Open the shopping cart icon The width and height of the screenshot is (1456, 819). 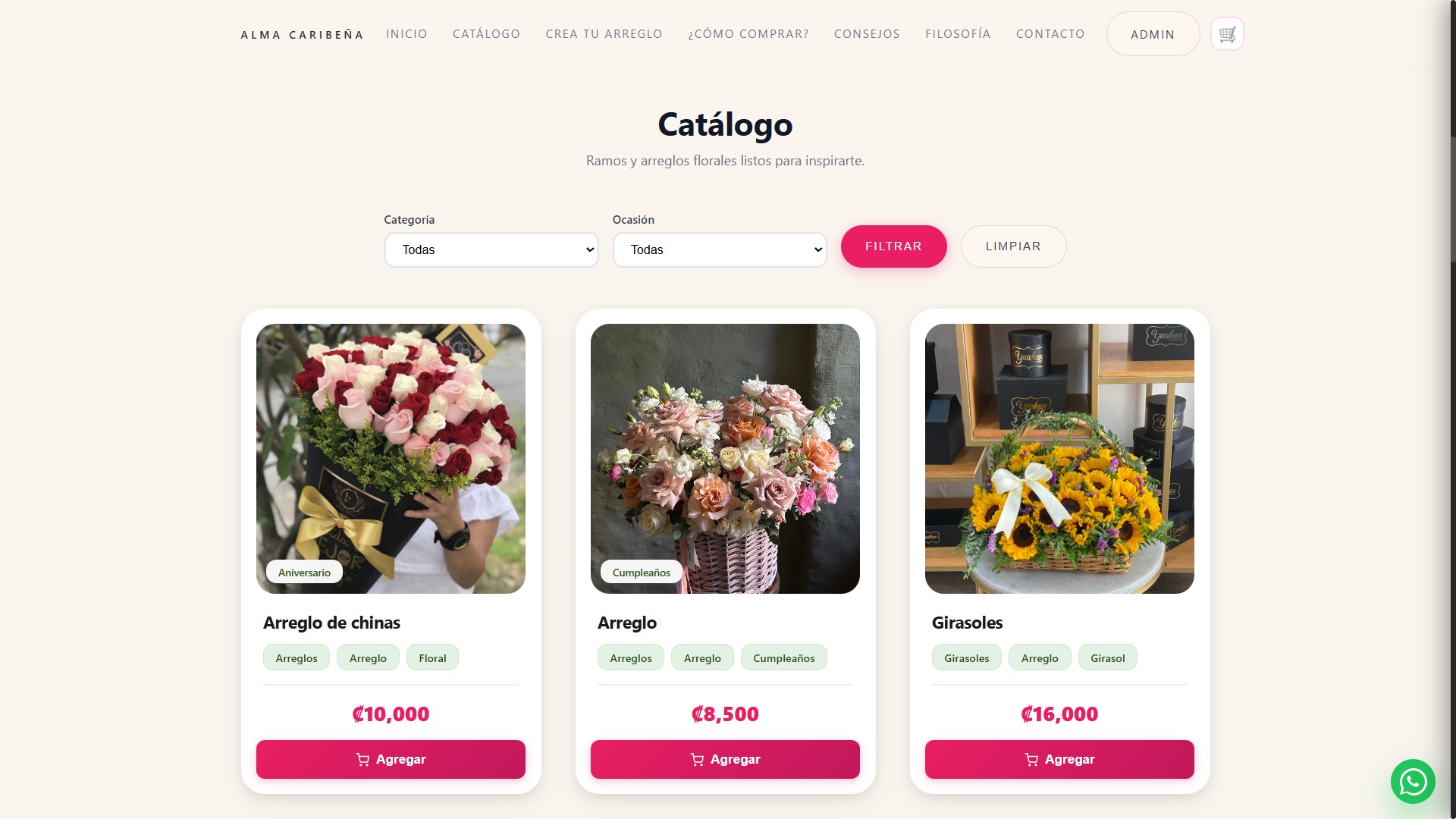click(1227, 34)
